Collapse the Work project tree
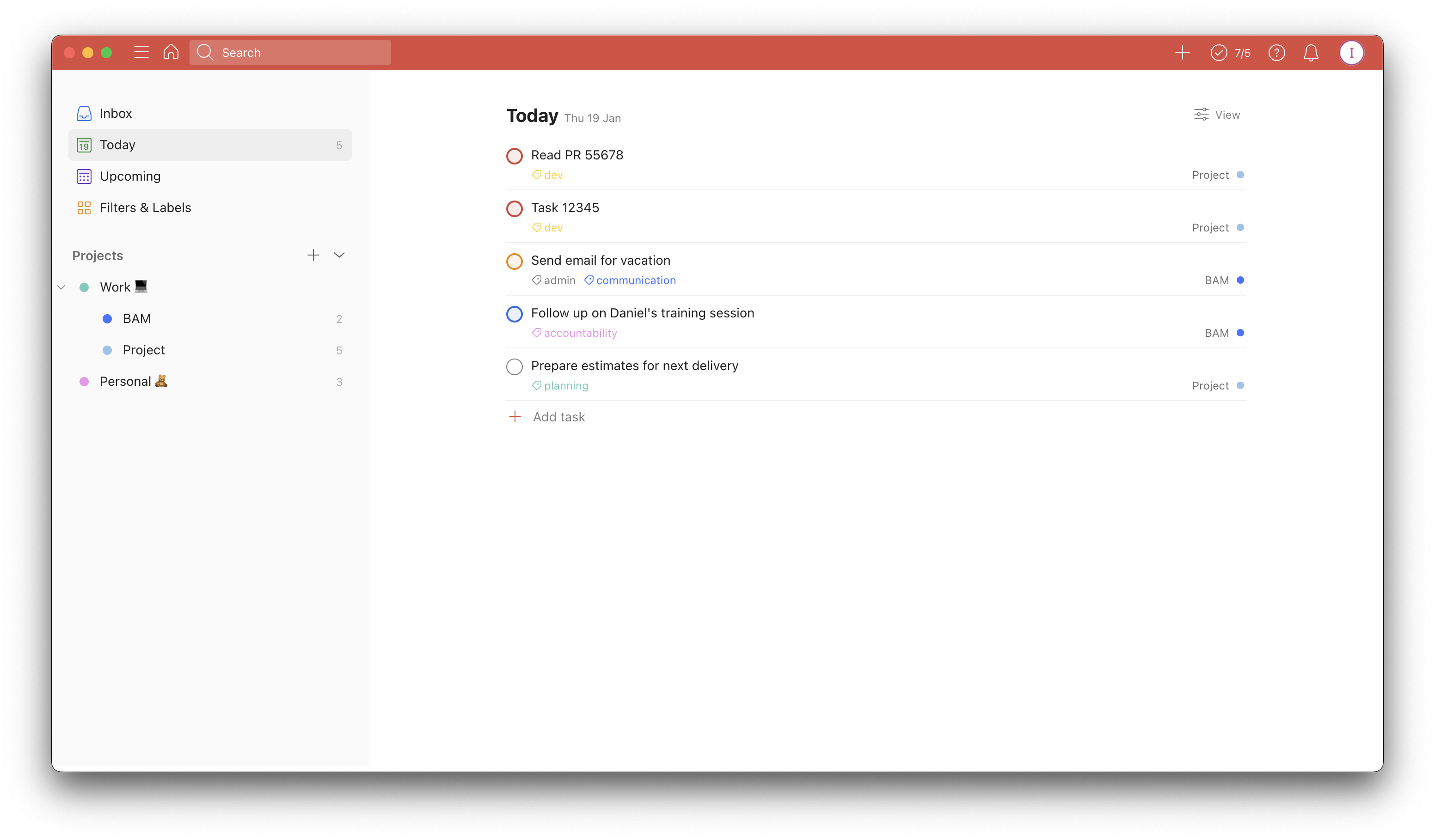The height and width of the screenshot is (840, 1435). [x=61, y=287]
